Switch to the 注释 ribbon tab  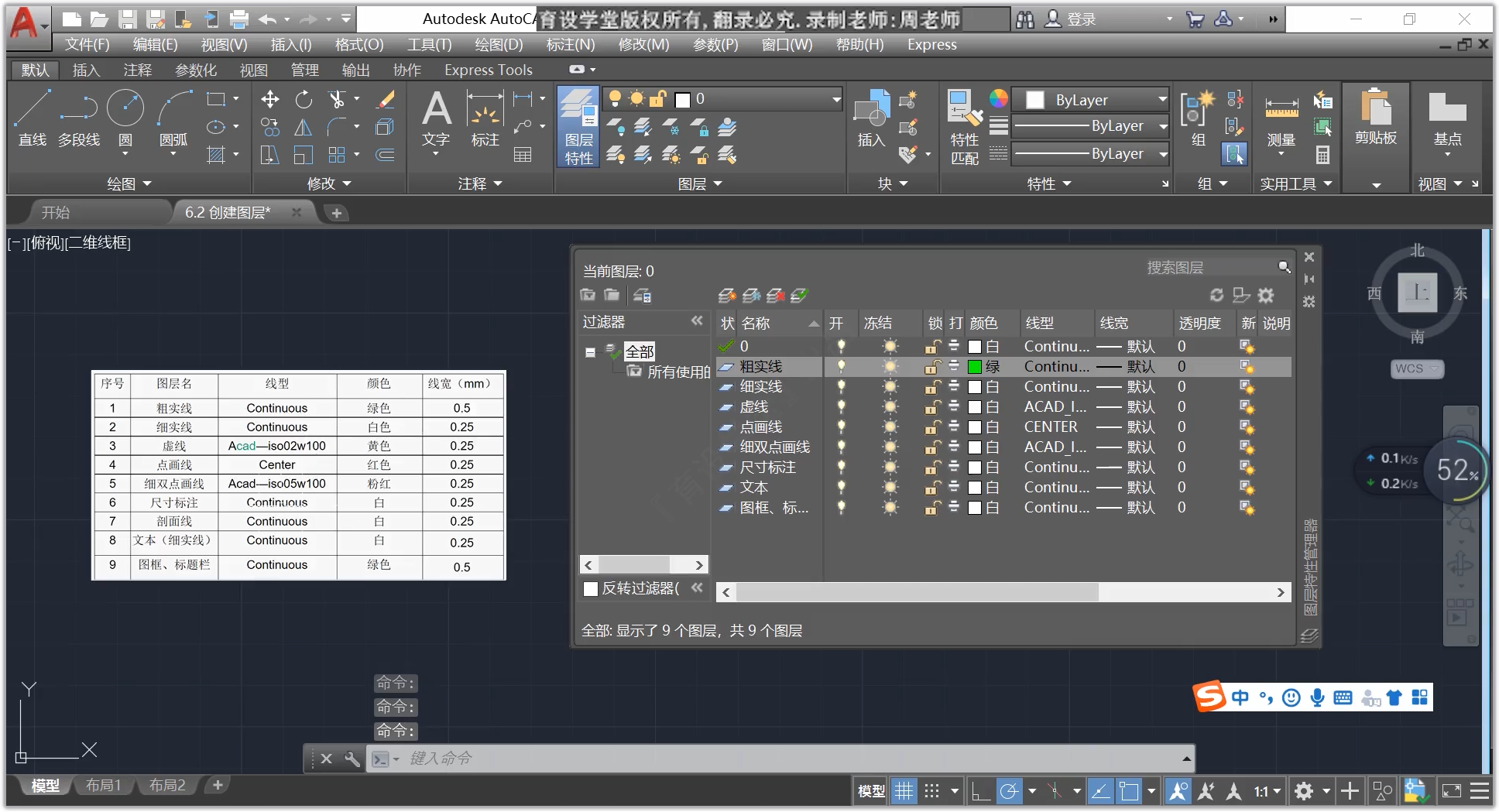pyautogui.click(x=138, y=70)
